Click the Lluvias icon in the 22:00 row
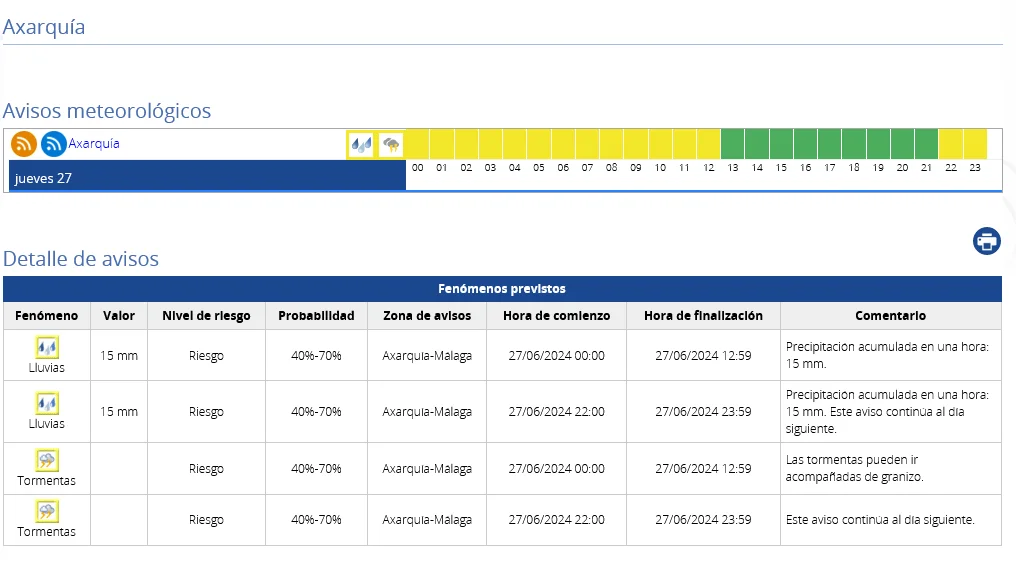1016x571 pixels. point(47,404)
